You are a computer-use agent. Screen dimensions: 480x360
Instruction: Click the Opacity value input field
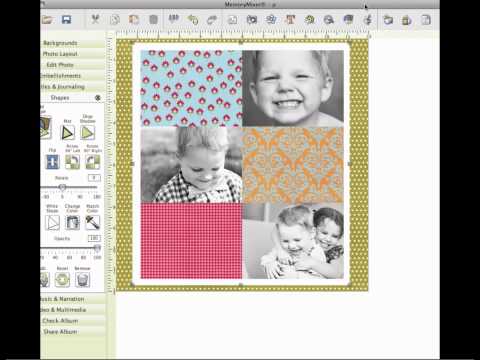[94, 238]
